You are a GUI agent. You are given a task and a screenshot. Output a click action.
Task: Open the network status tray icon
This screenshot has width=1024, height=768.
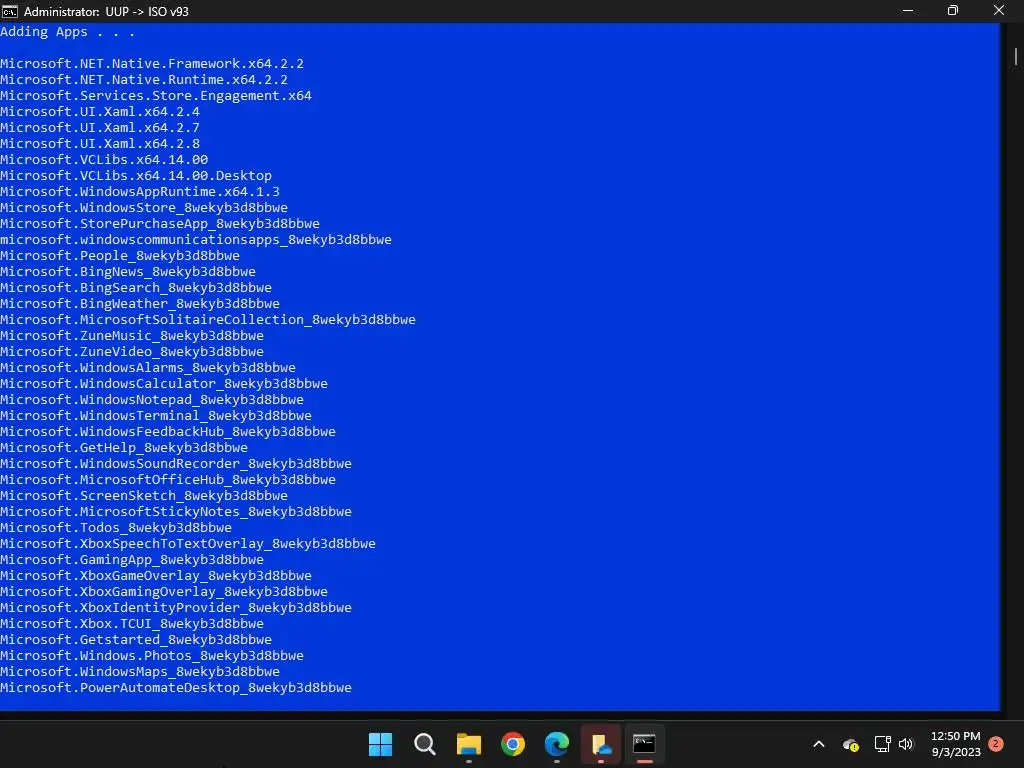click(882, 744)
